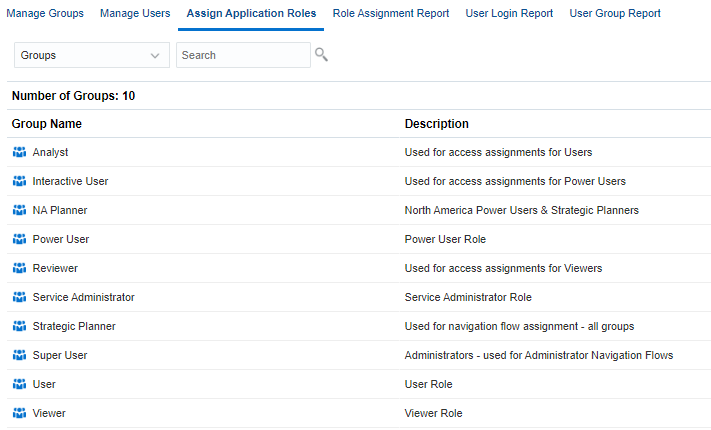Select the Service Administrator group name

pos(83,298)
